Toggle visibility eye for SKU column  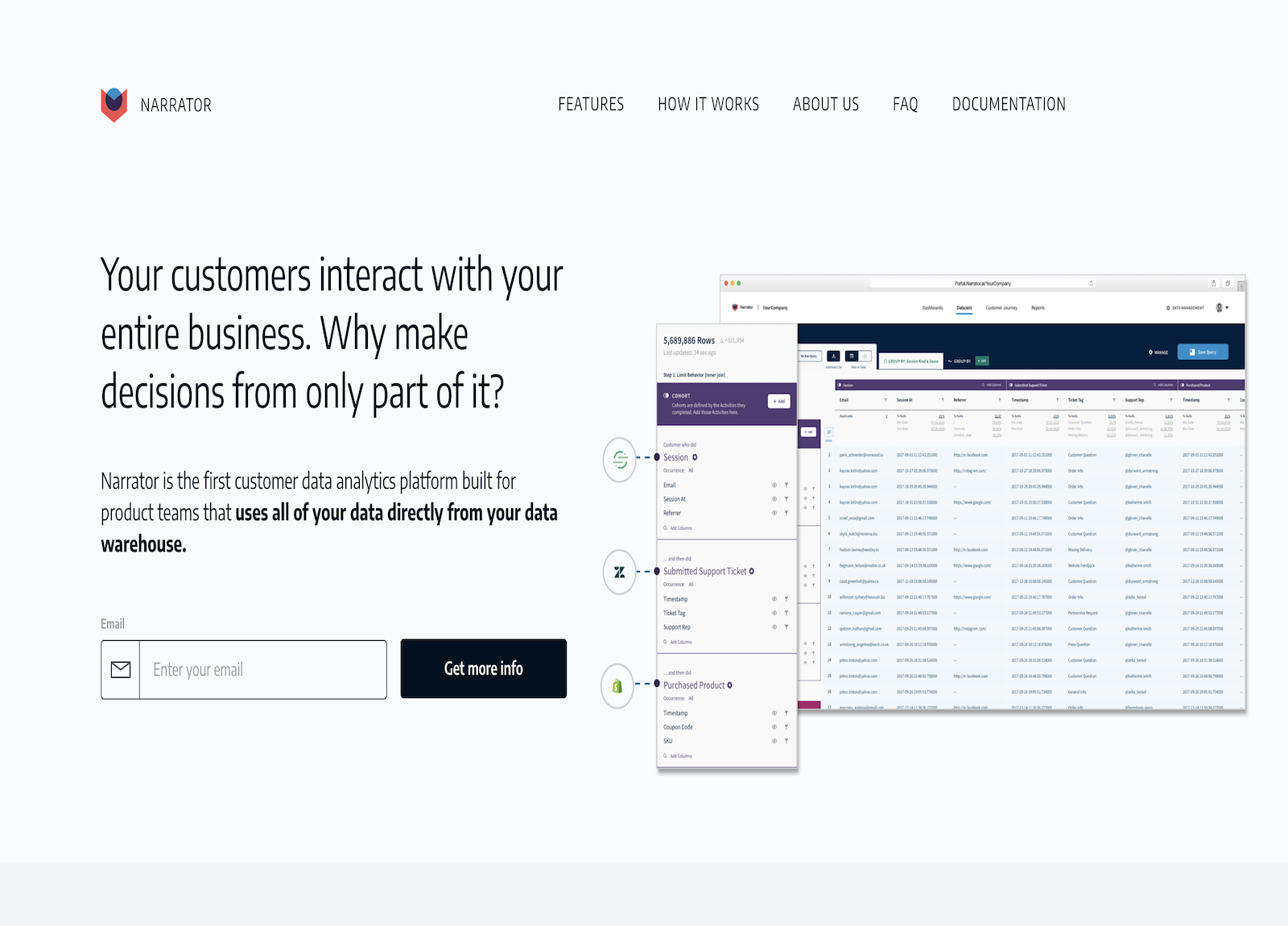coord(774,741)
